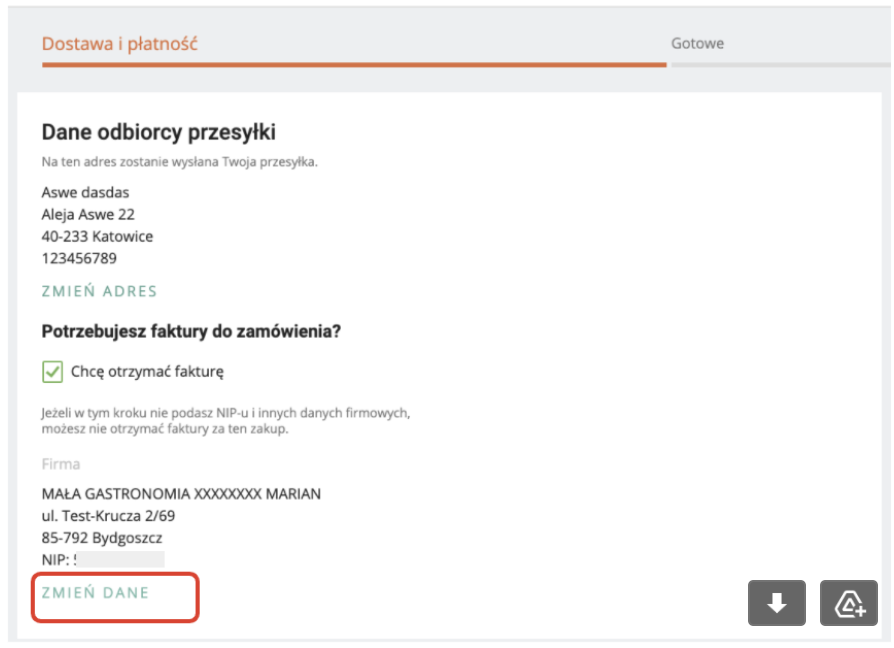Untick the green invoice checkbox
The width and height of the screenshot is (894, 648).
point(52,372)
